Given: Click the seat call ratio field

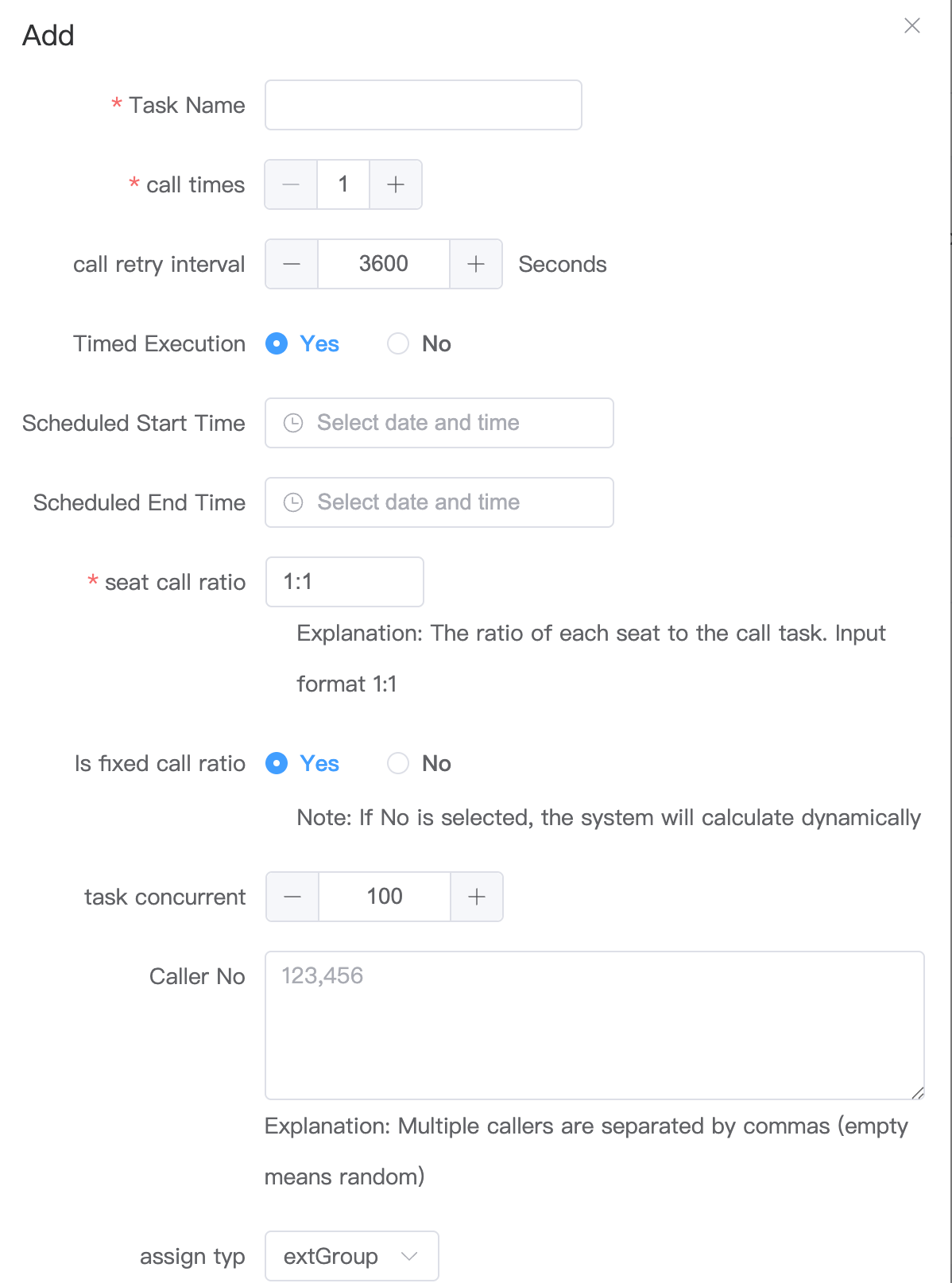Looking at the screenshot, I should (x=345, y=582).
